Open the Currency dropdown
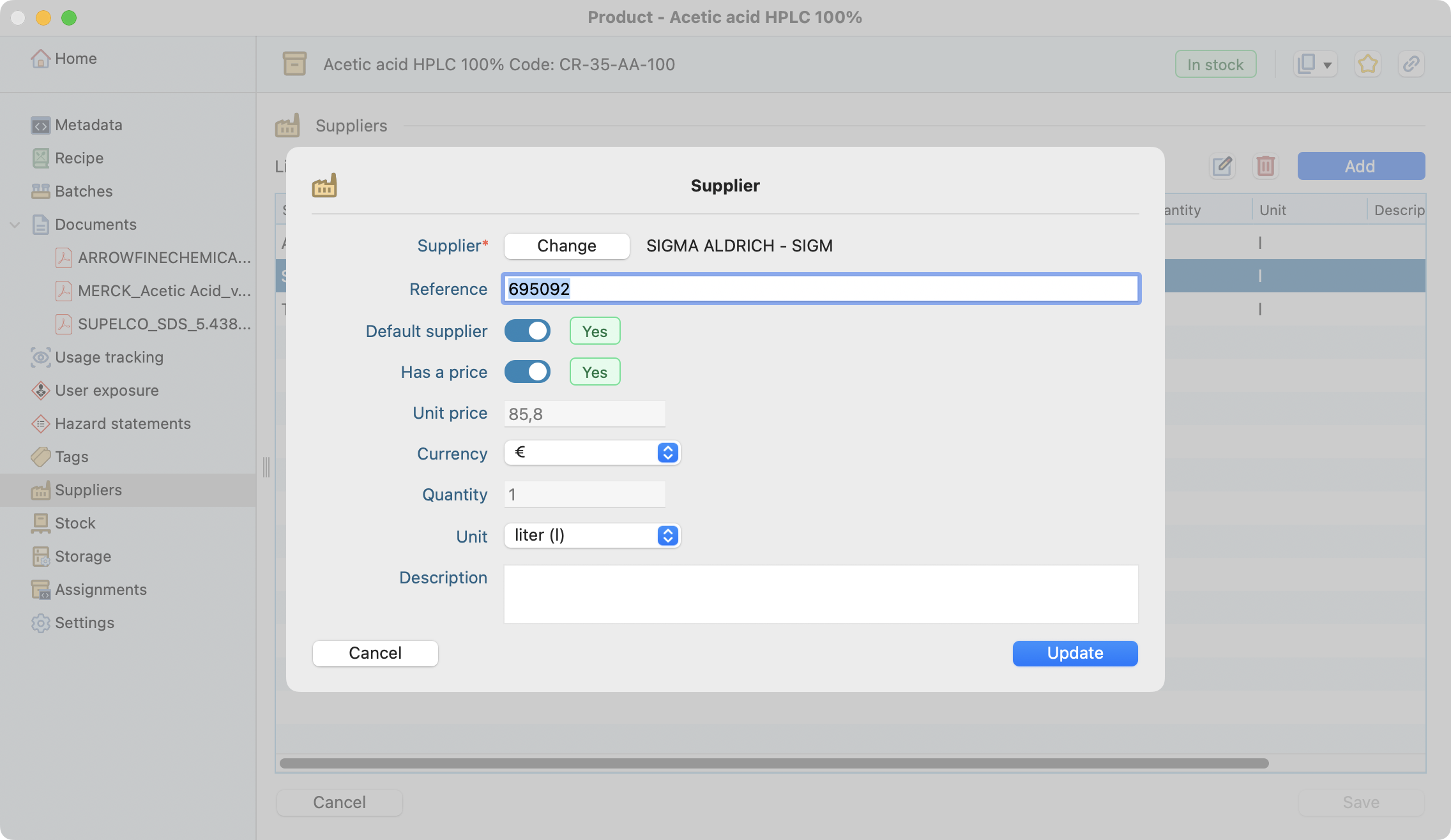This screenshot has height=840, width=1451. click(x=592, y=453)
